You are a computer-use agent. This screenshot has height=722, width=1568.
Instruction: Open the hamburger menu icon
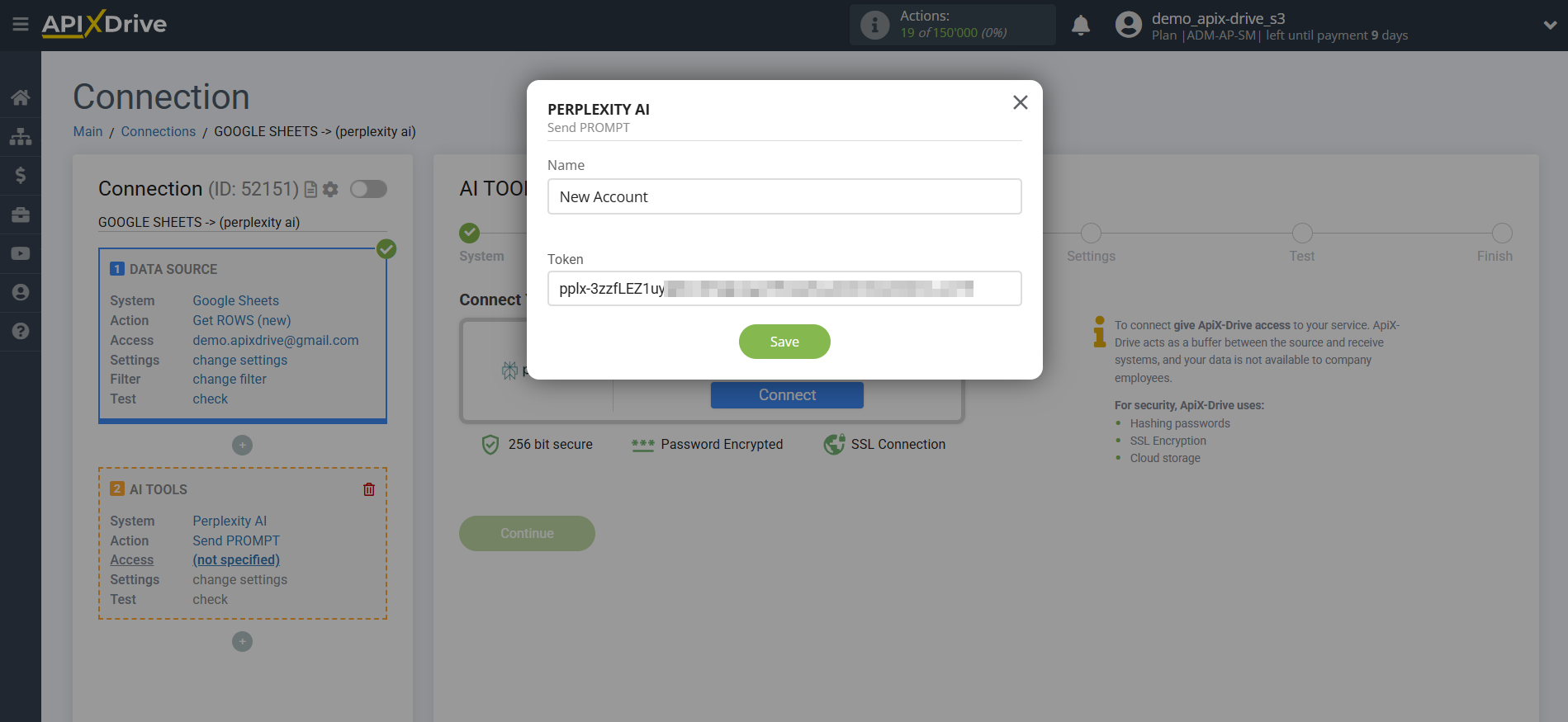[x=21, y=25]
